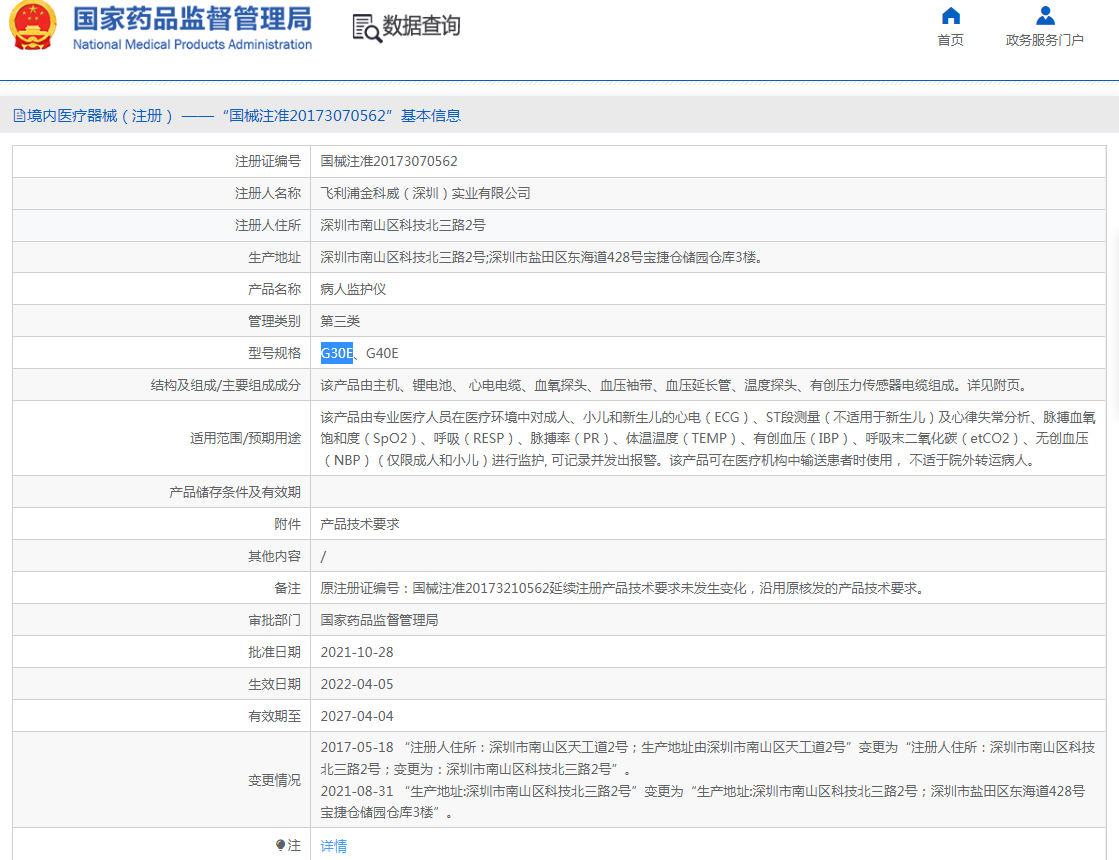1119x860 pixels.
Task: Click the 国家药品监督管理局 site title
Action: pyautogui.click(x=193, y=19)
